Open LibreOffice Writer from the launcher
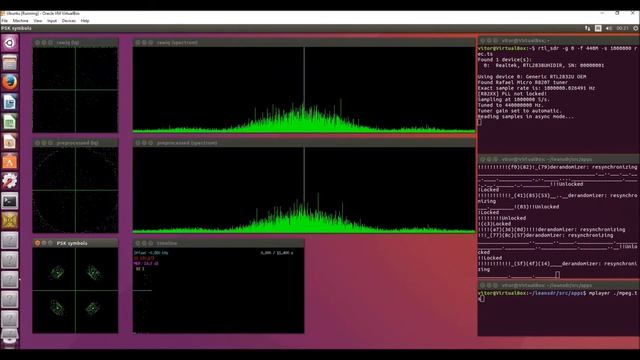 [x=9, y=102]
